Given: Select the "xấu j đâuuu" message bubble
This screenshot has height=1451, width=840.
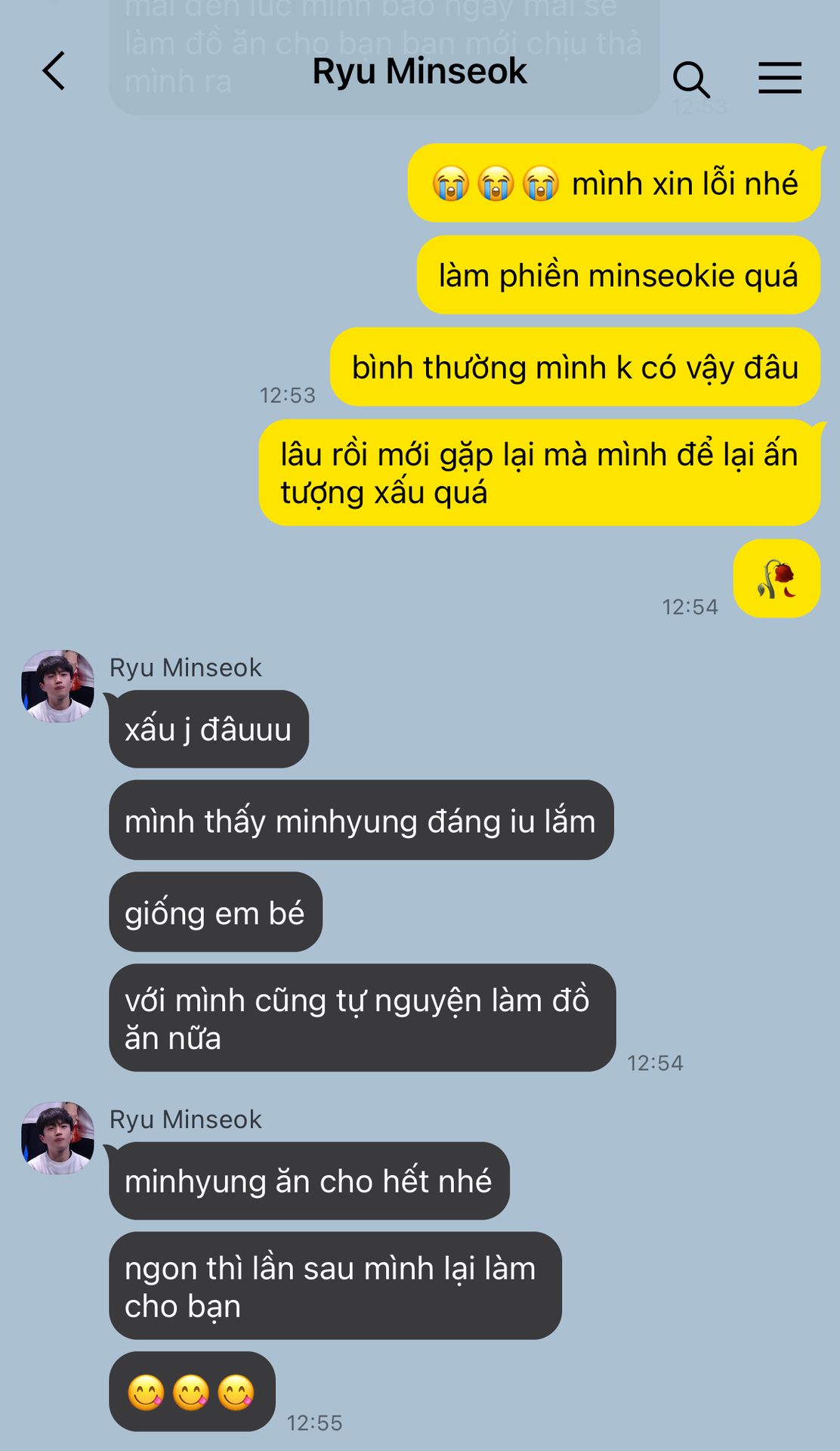Looking at the screenshot, I should (208, 729).
